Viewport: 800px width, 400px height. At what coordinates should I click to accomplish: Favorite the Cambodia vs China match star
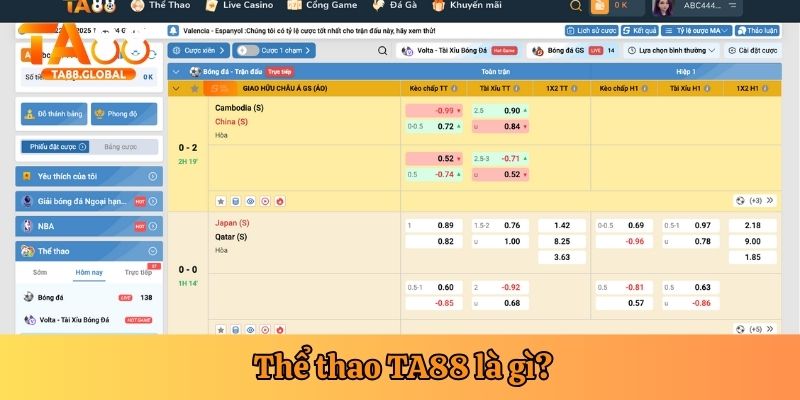(220, 201)
